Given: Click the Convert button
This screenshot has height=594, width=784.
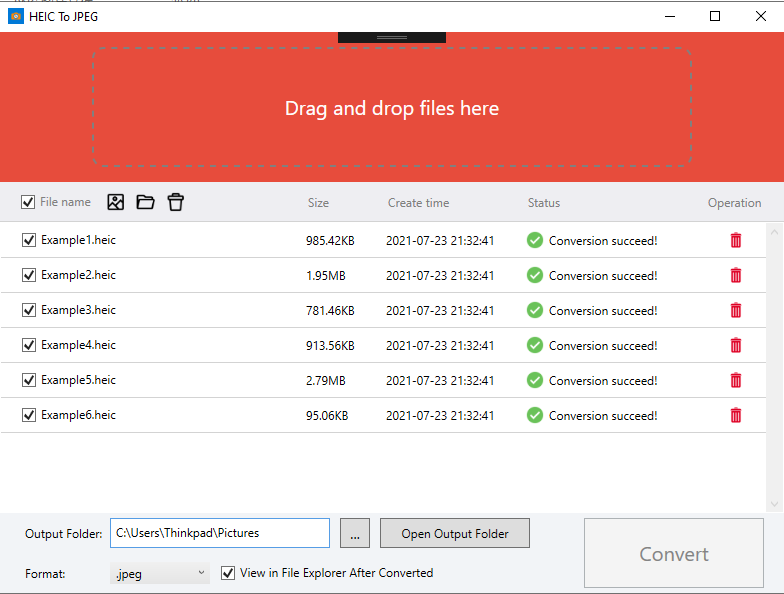Looking at the screenshot, I should 674,553.
